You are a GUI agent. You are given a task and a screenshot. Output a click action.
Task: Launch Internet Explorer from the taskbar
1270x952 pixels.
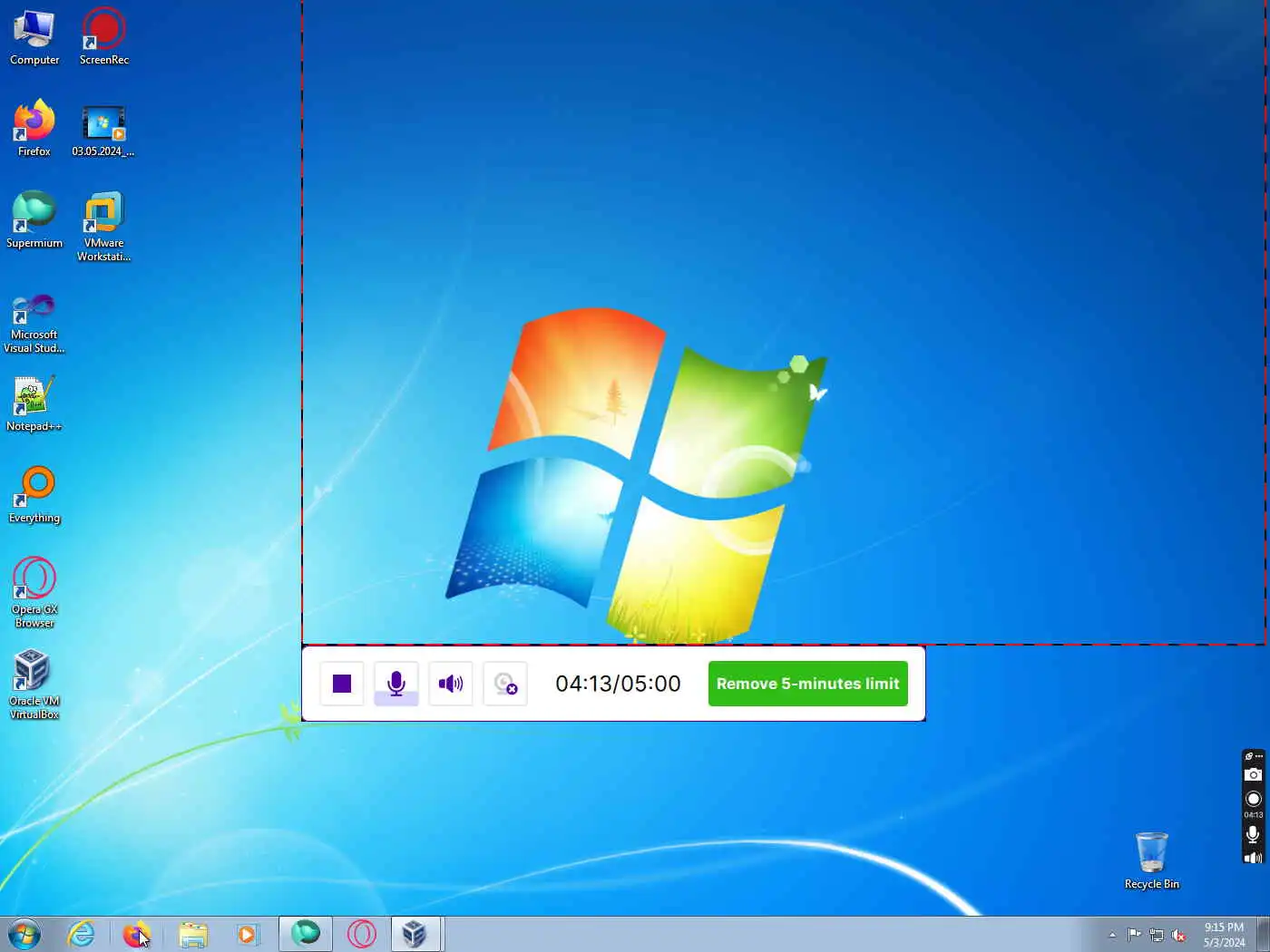(82, 934)
